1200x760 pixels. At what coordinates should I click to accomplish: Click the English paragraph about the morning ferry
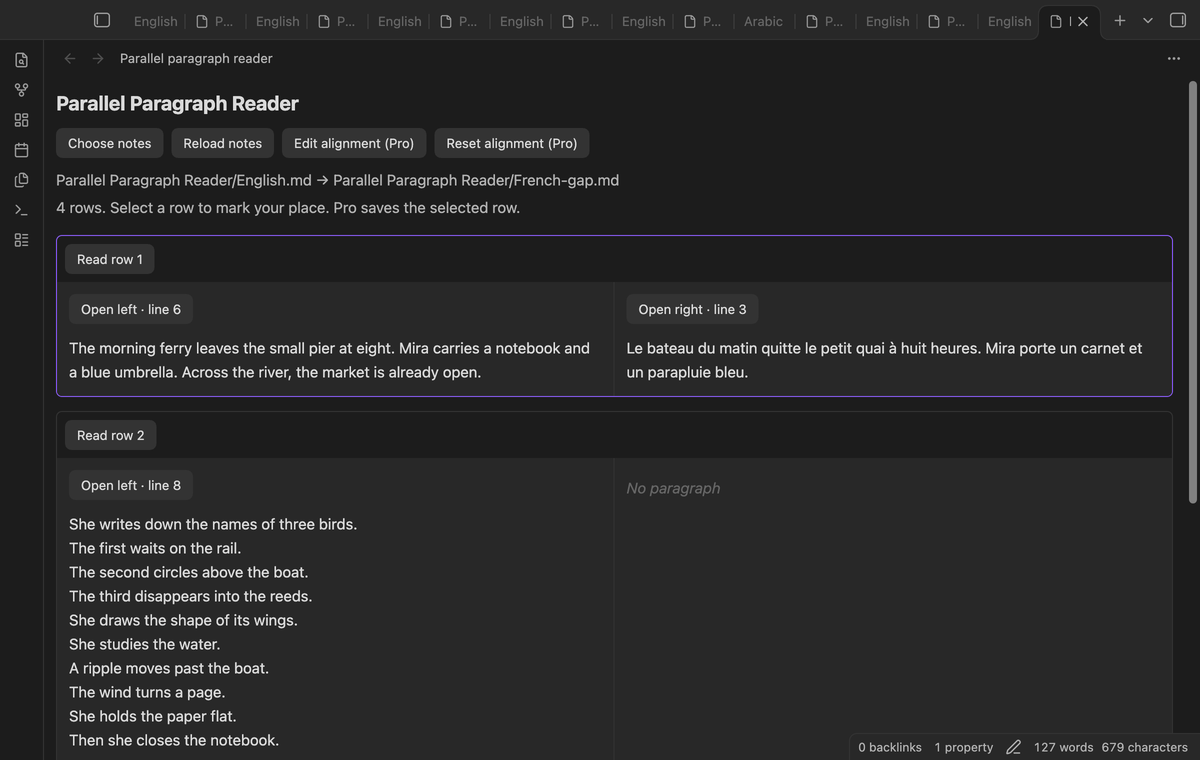point(330,360)
